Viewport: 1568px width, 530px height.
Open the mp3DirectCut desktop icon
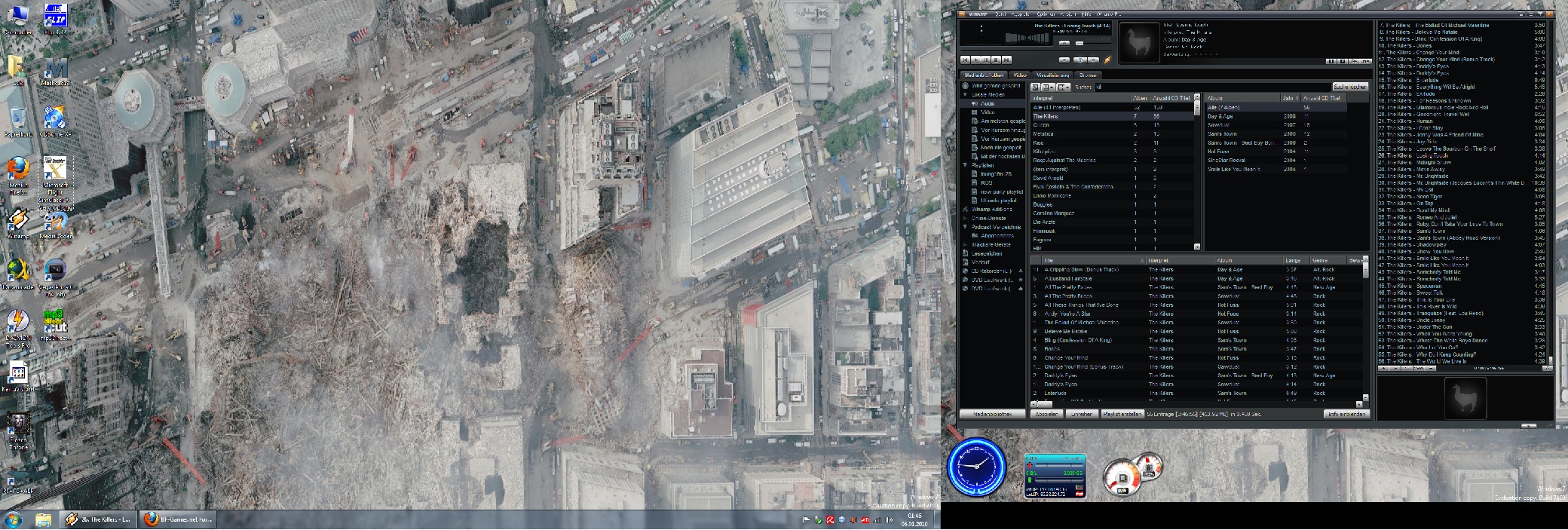tap(55, 325)
